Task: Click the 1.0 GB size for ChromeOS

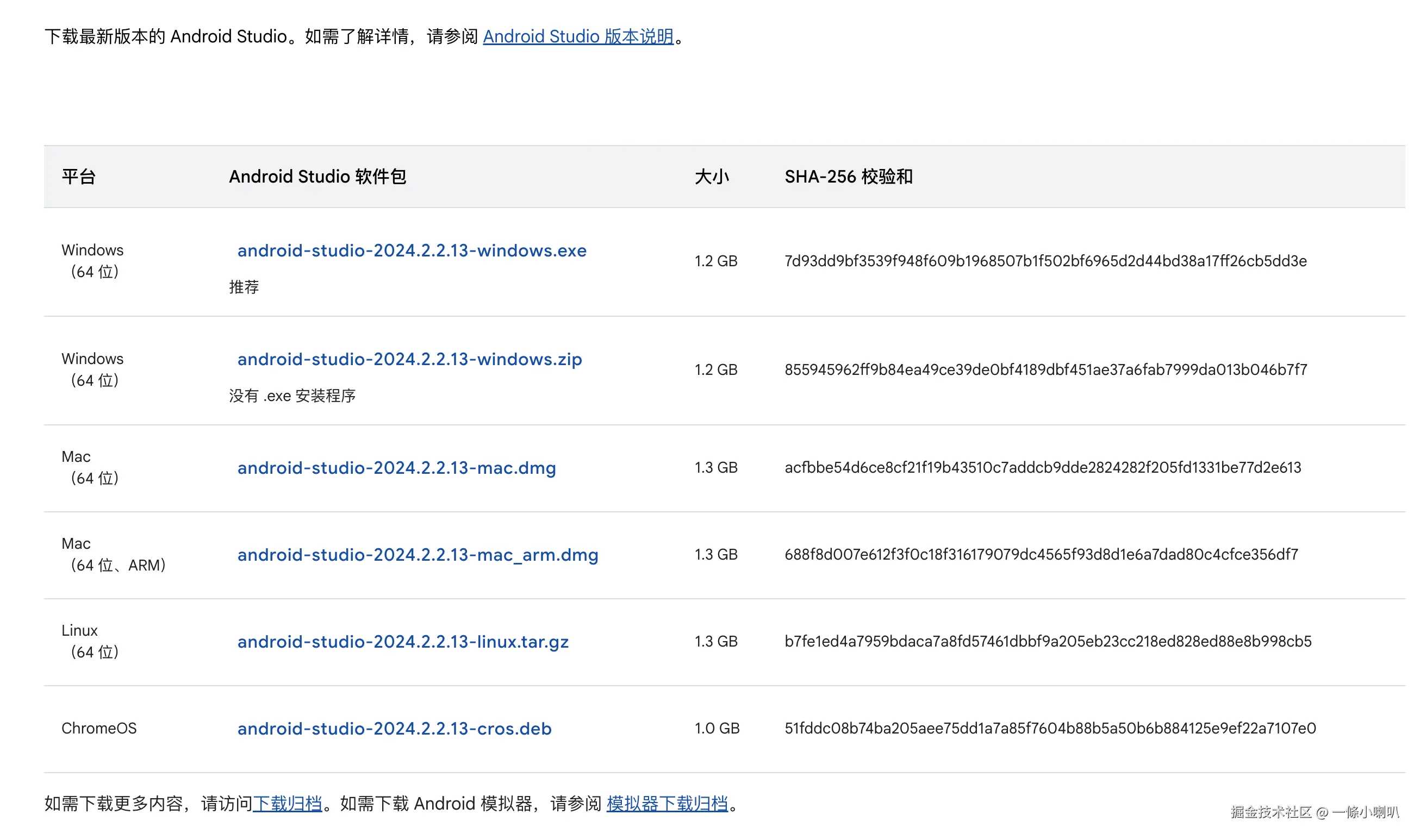Action: pyautogui.click(x=717, y=729)
